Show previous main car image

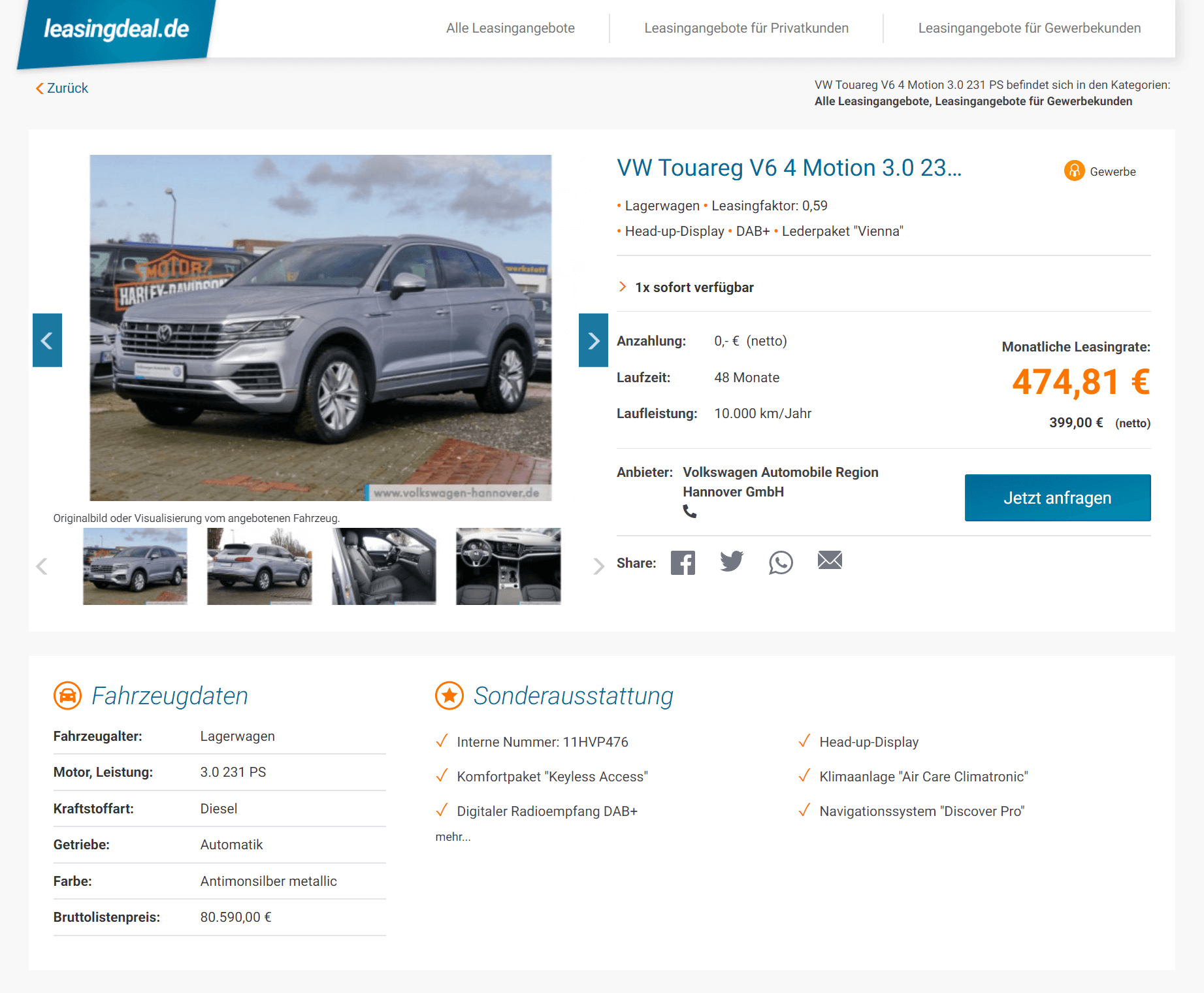[x=47, y=340]
